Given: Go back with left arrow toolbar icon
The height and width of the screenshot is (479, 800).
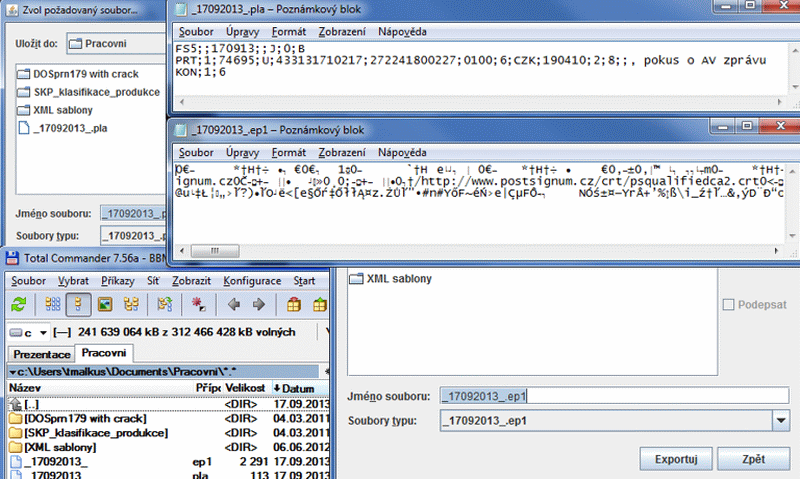Looking at the screenshot, I should point(234,305).
